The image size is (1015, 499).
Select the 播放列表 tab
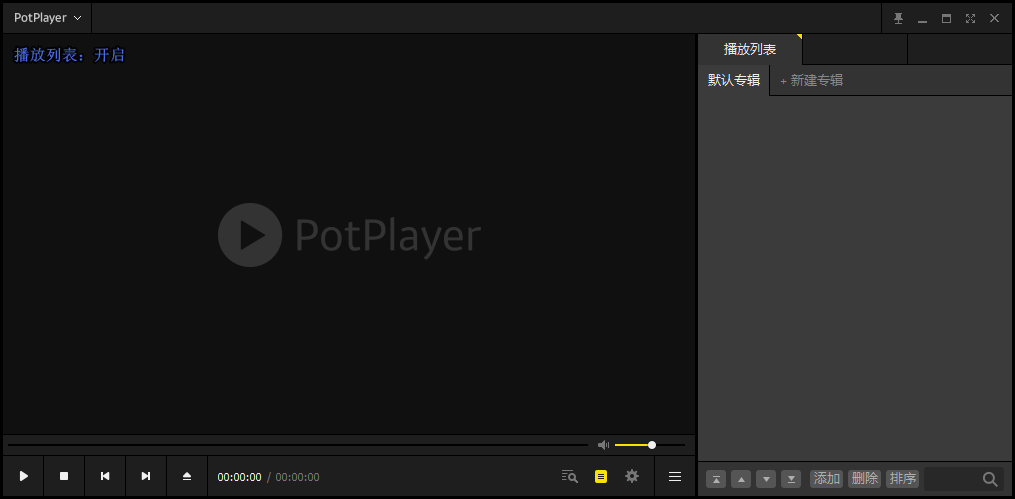[x=750, y=49]
